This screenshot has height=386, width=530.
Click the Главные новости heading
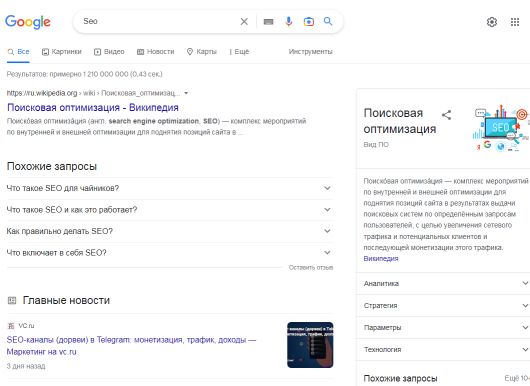(x=66, y=300)
